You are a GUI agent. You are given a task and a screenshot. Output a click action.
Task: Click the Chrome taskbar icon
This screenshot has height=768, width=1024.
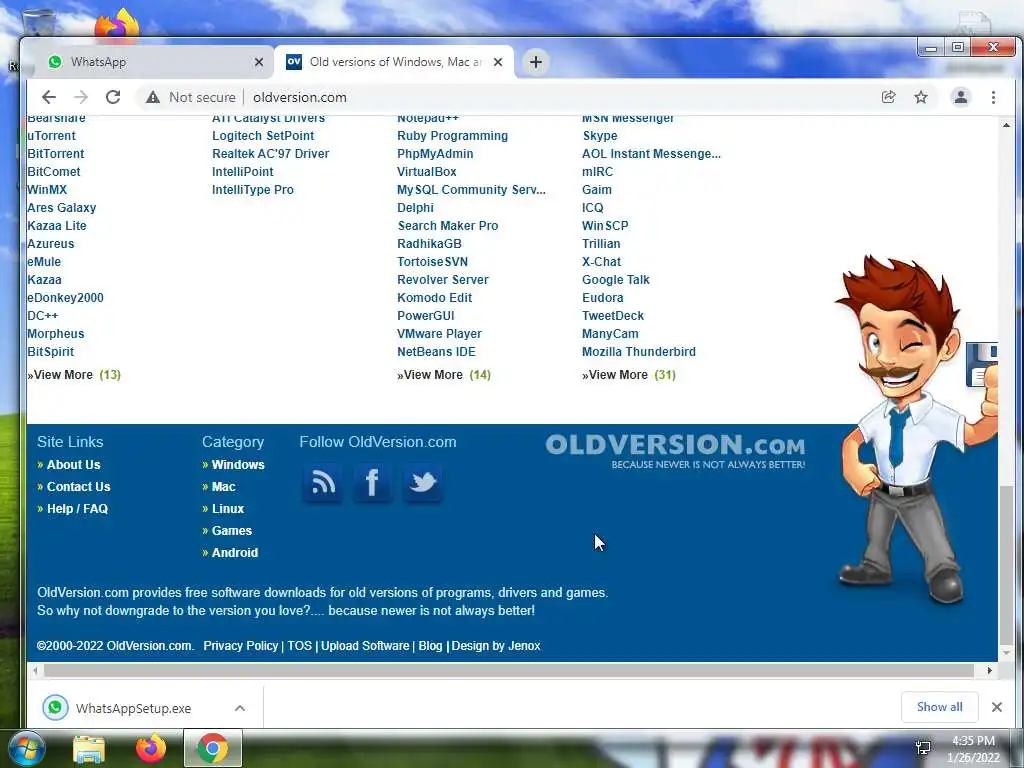click(x=213, y=749)
